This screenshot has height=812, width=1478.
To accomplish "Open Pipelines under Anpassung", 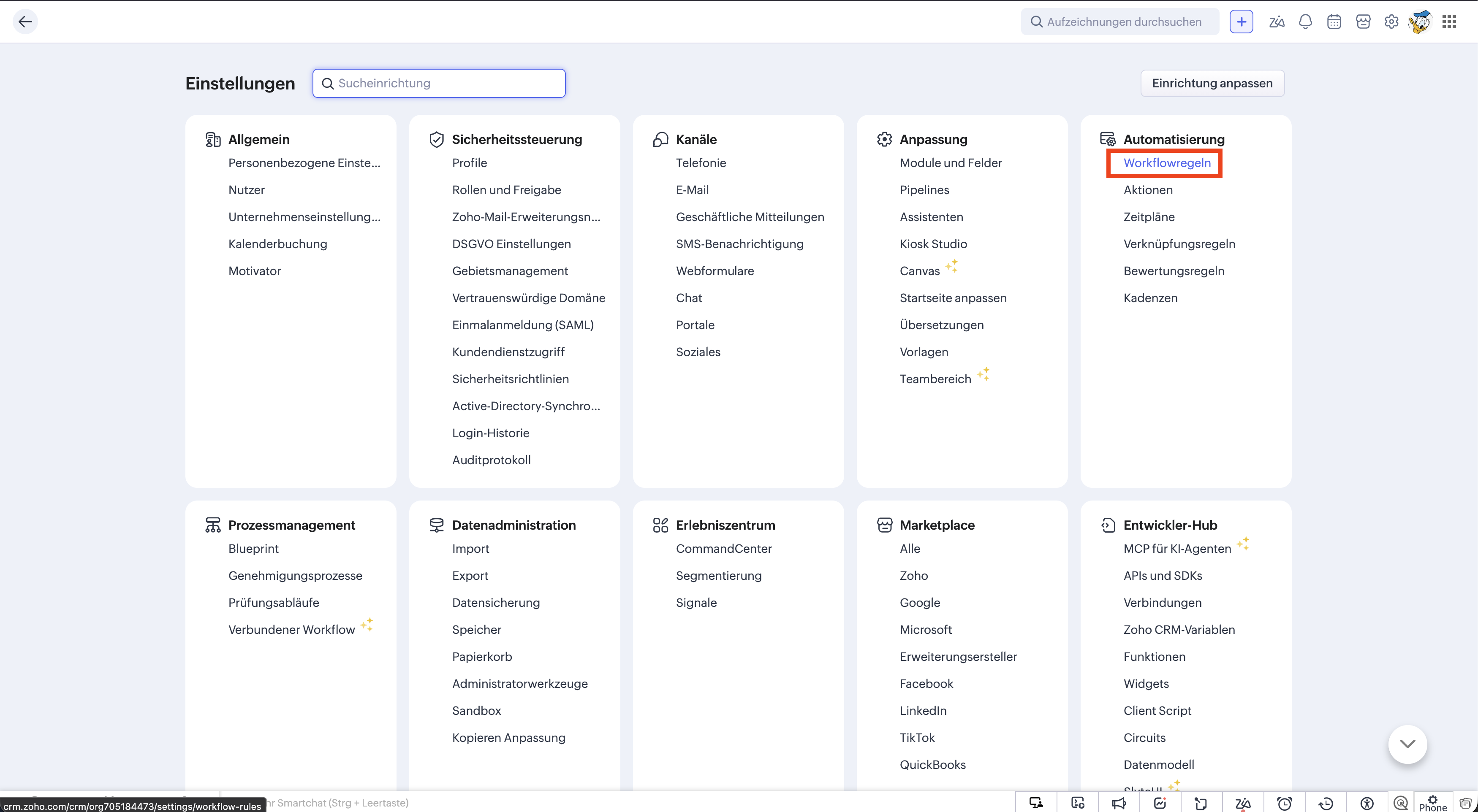I will (x=924, y=190).
